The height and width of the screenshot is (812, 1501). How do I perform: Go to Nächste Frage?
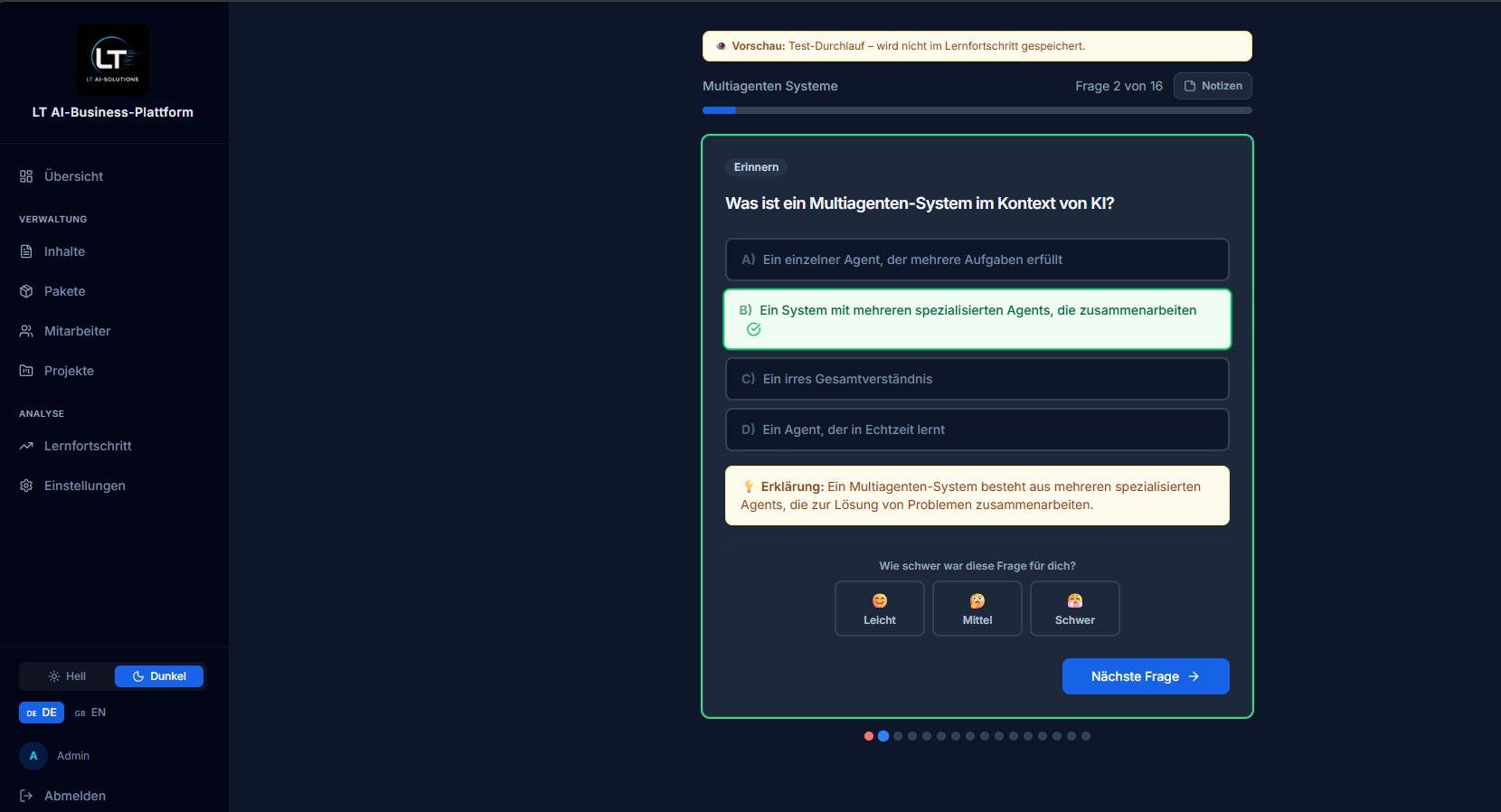[1146, 676]
